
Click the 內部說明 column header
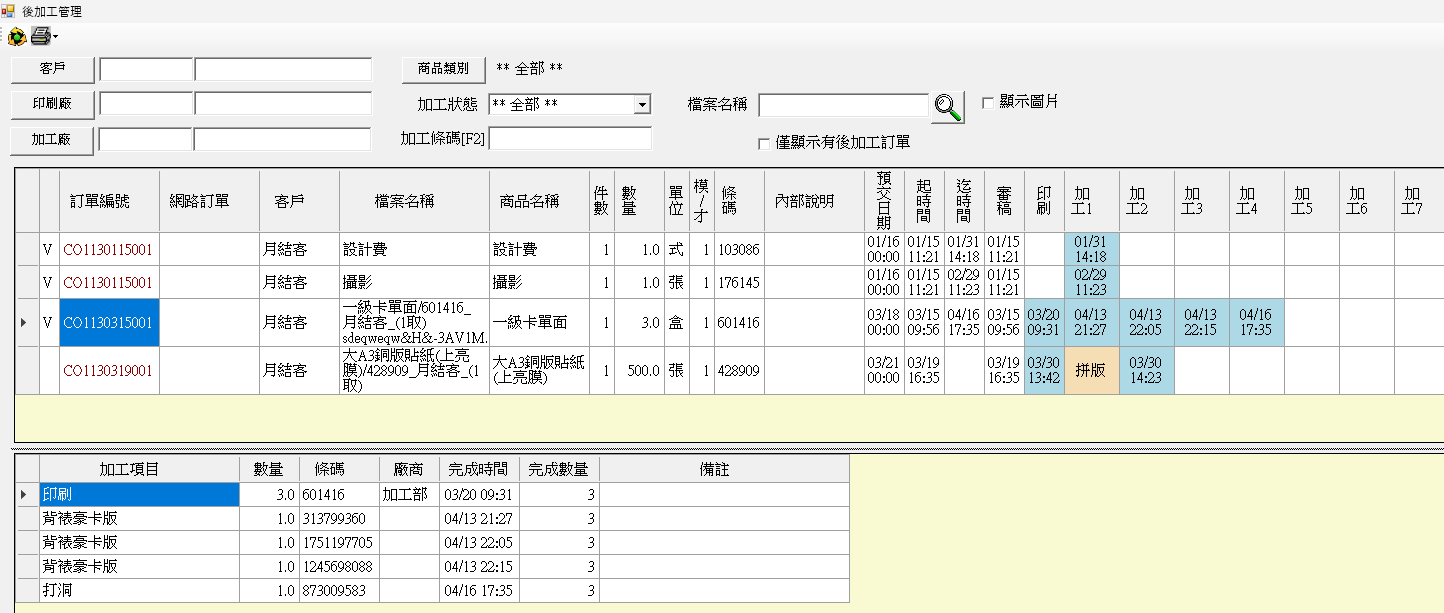(814, 201)
